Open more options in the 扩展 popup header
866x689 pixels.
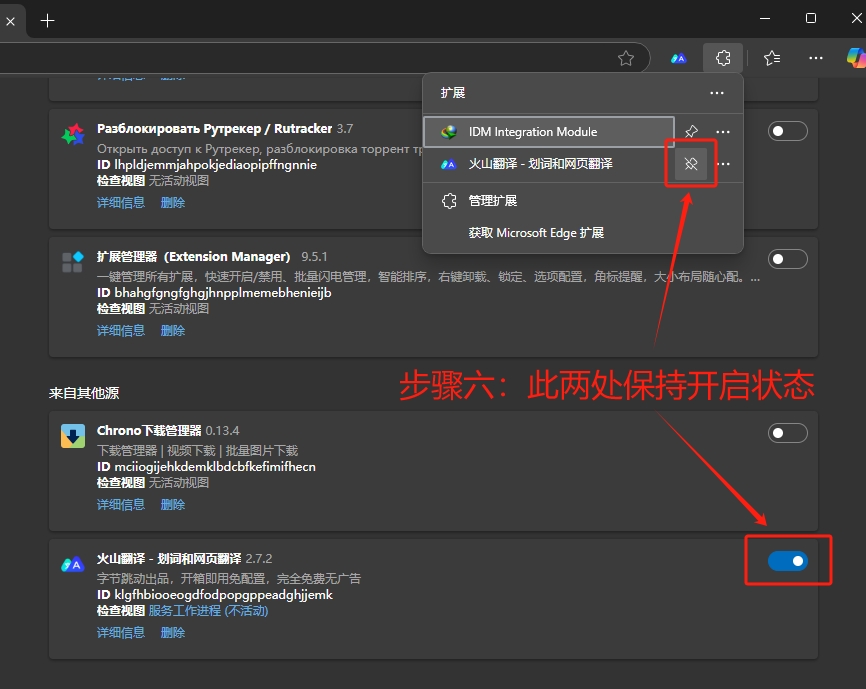tap(717, 93)
